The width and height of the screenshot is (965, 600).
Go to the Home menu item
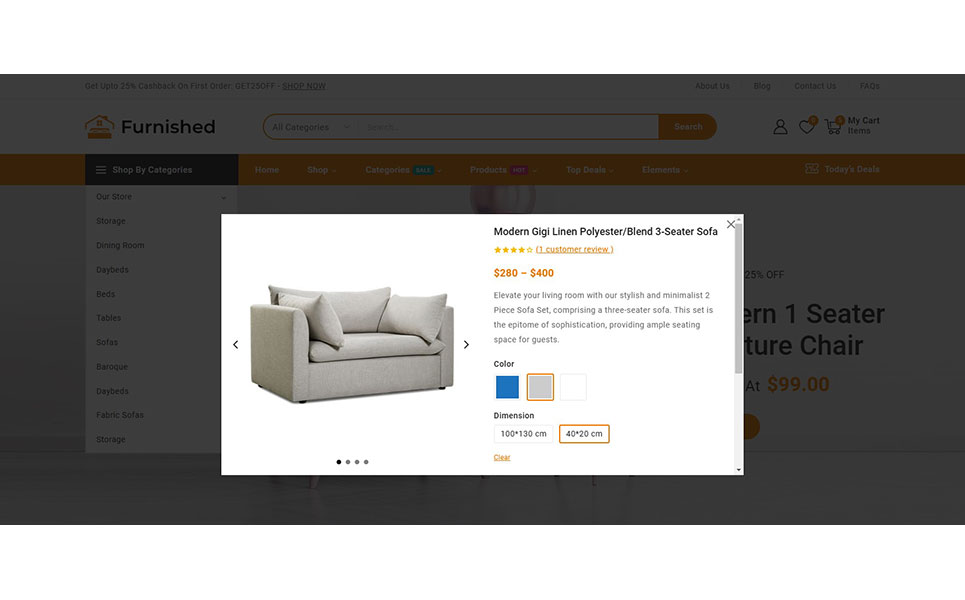267,170
